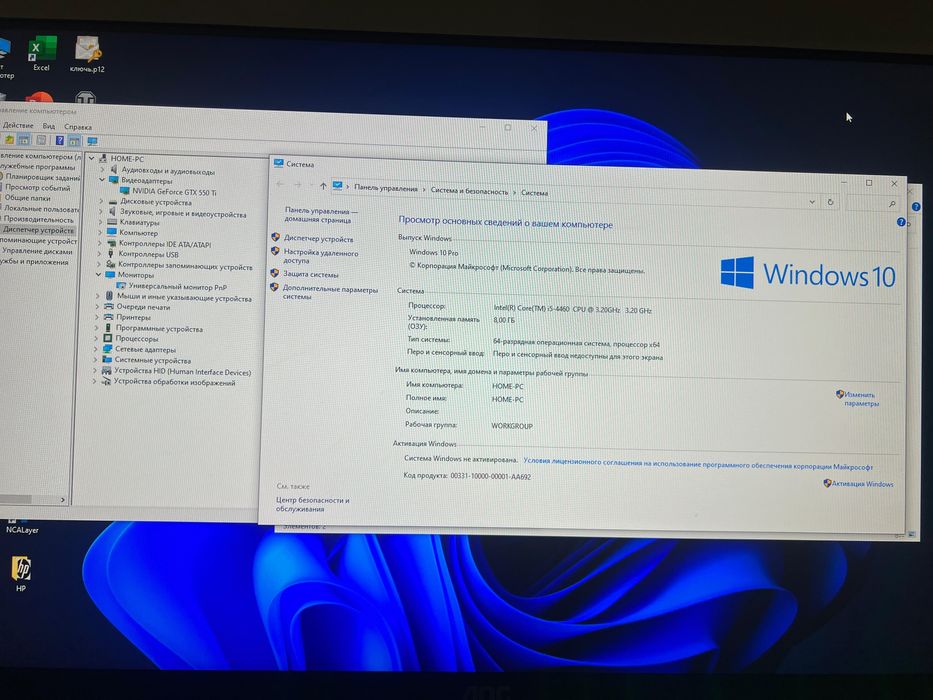Click the shield icon beside Настройка удаленного доступа

pos(275,251)
